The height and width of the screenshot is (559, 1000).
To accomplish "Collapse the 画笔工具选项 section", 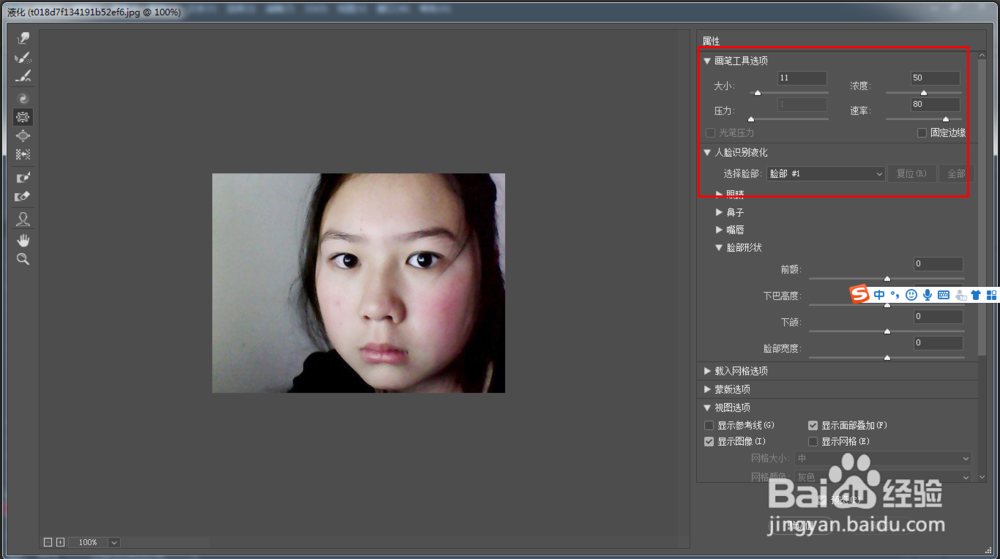I will (707, 61).
